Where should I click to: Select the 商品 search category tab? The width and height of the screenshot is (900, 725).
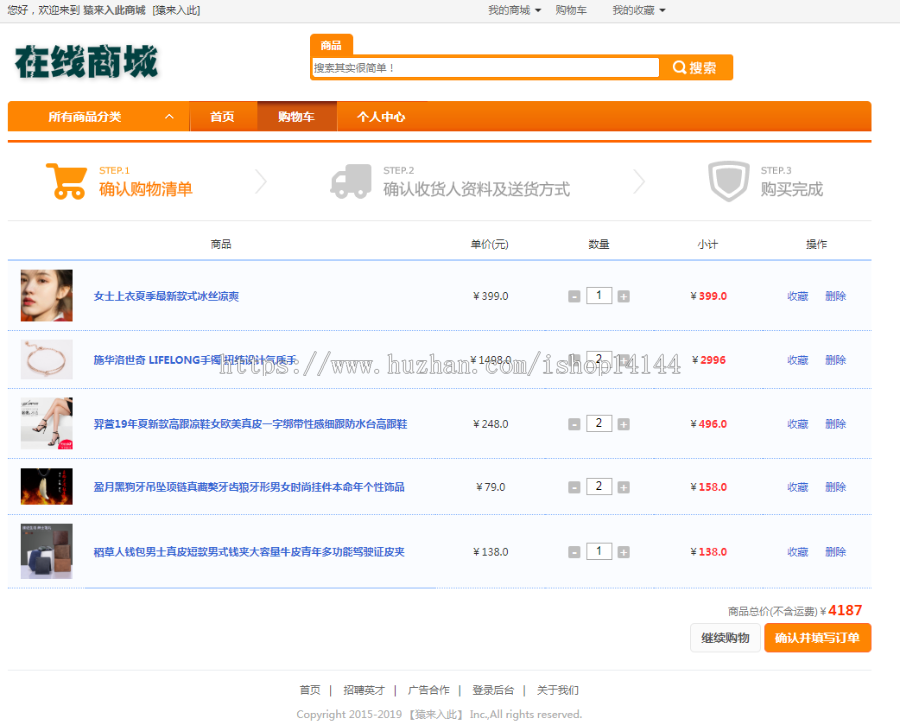point(331,45)
